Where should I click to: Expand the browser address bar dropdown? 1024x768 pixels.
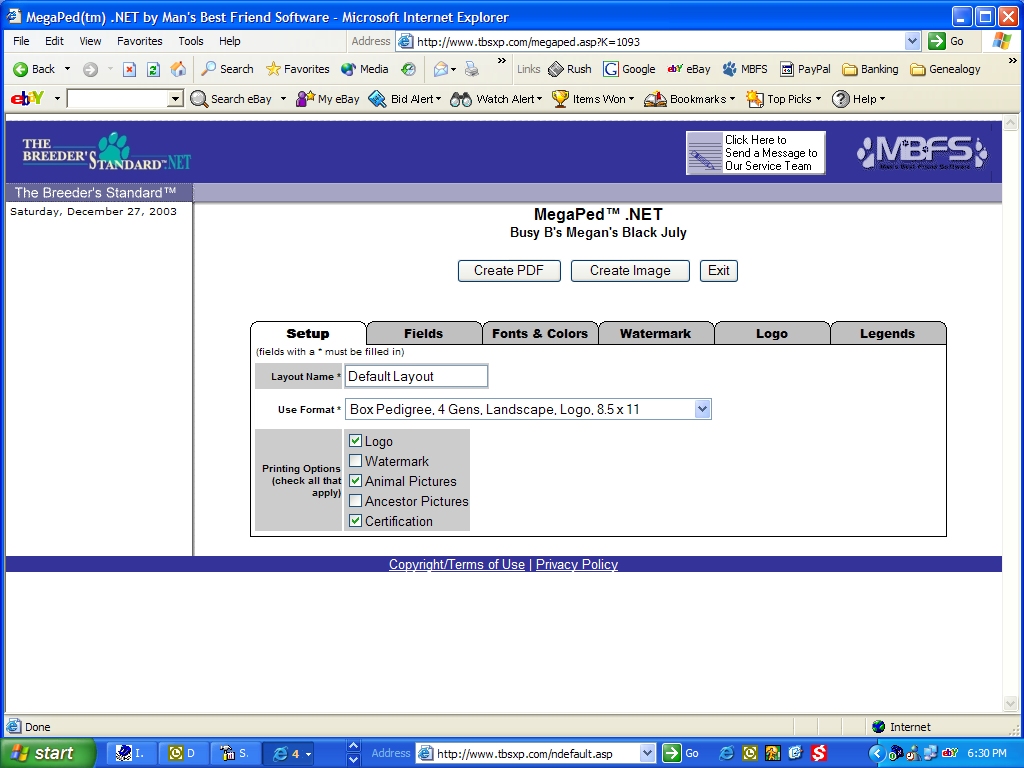click(x=912, y=41)
